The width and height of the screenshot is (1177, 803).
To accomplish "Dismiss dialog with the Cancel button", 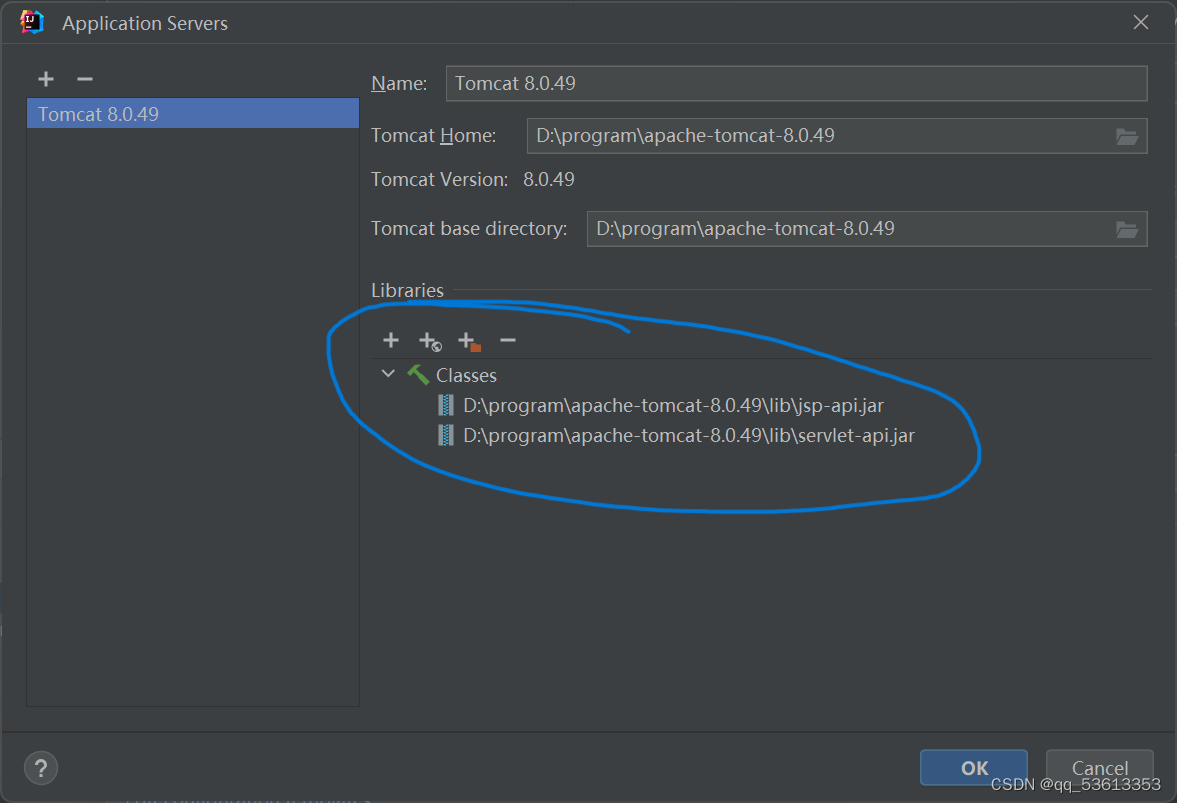I will tap(1100, 768).
